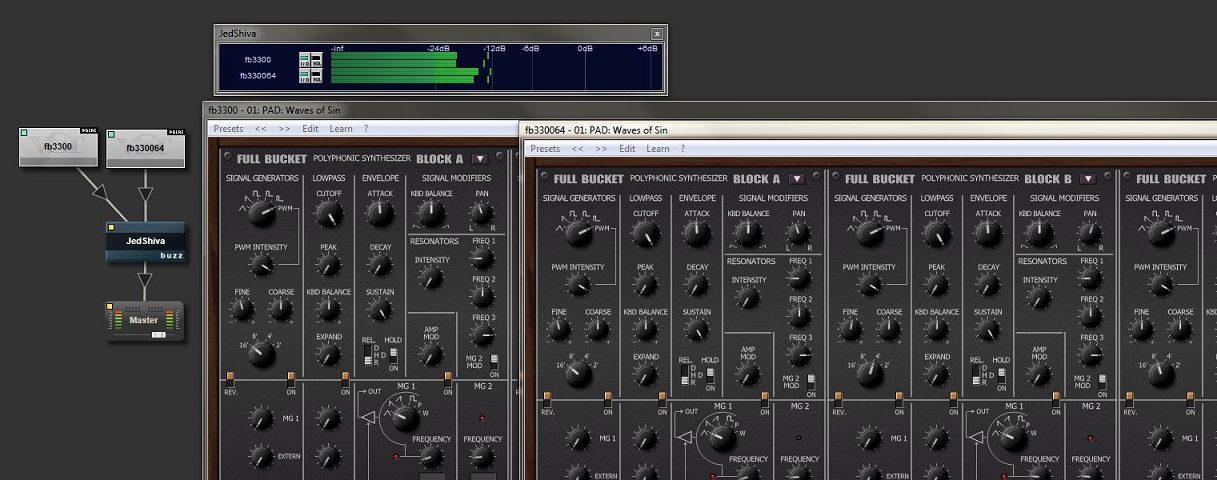Toggle HOLD ON switch in fb330064 Block A

pos(710,375)
